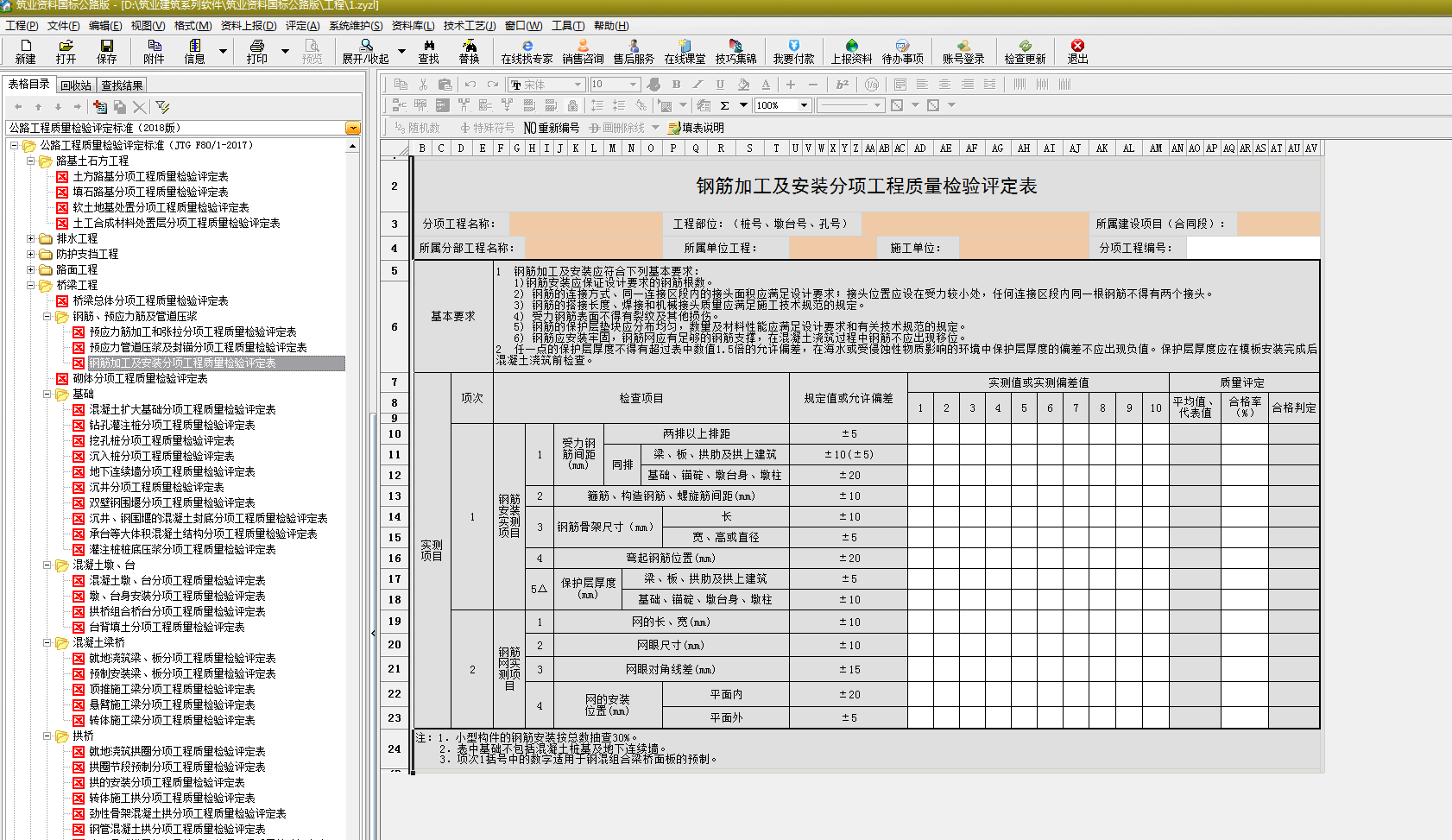The image size is (1452, 840).
Task: Collapse the 桥梁工程 tree node
Action: [x=30, y=285]
